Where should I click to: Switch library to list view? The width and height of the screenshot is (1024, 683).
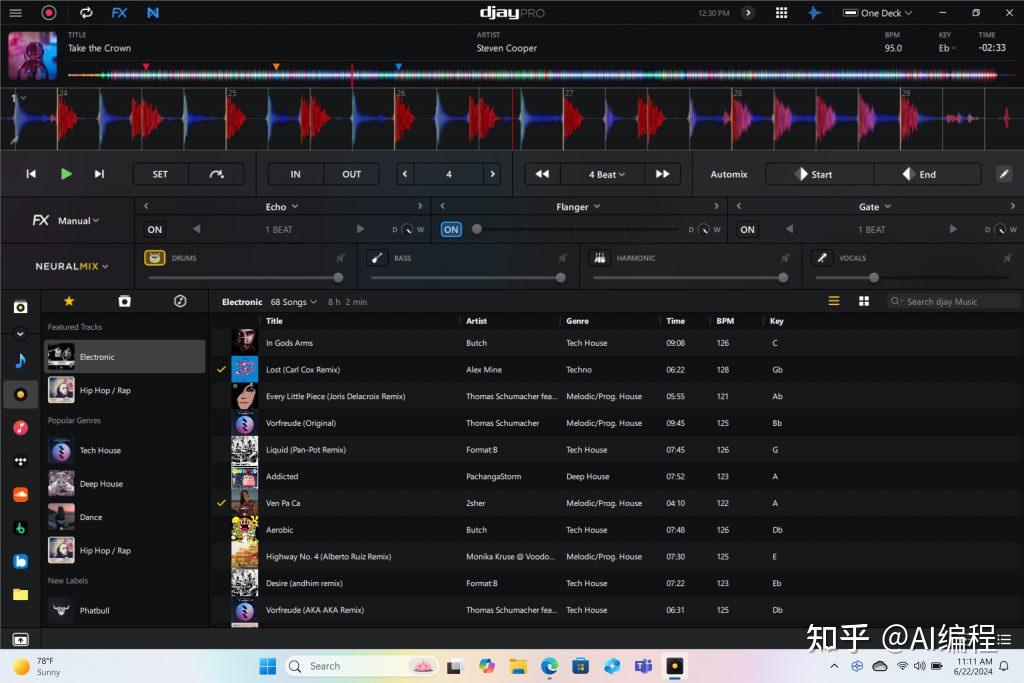point(834,301)
